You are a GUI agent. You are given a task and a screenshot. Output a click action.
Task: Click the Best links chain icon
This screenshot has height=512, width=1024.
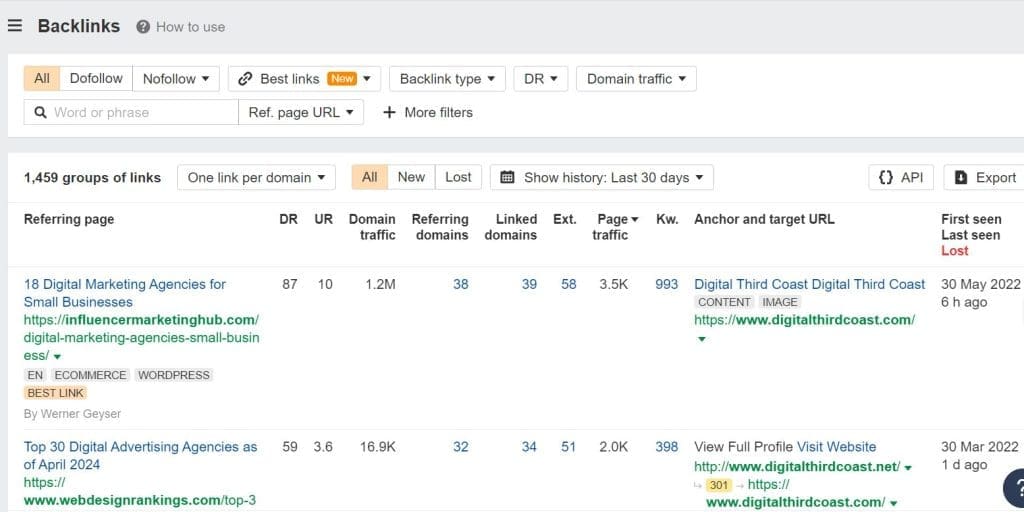point(245,79)
